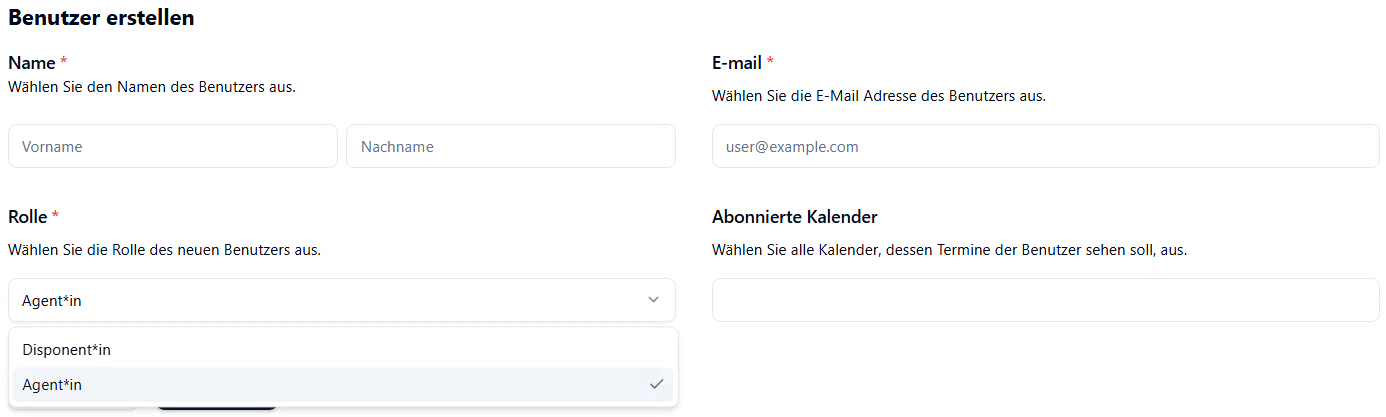Click the Rolle field label
Image resolution: width=1386 pixels, height=417 pixels.
tap(27, 217)
